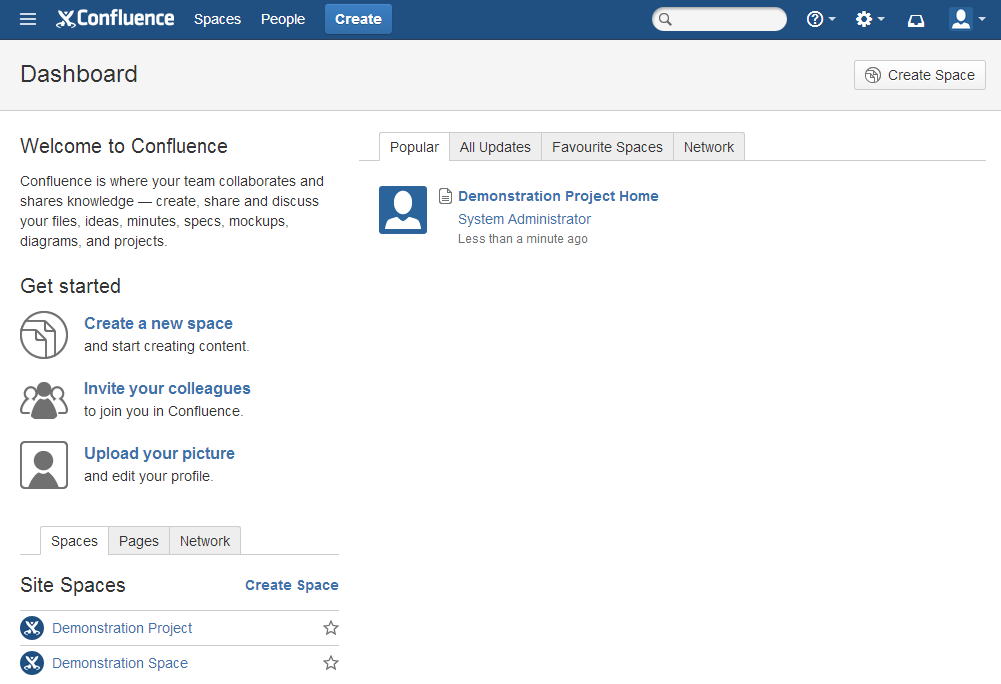Select the Pages tab in lower panel

(x=139, y=541)
